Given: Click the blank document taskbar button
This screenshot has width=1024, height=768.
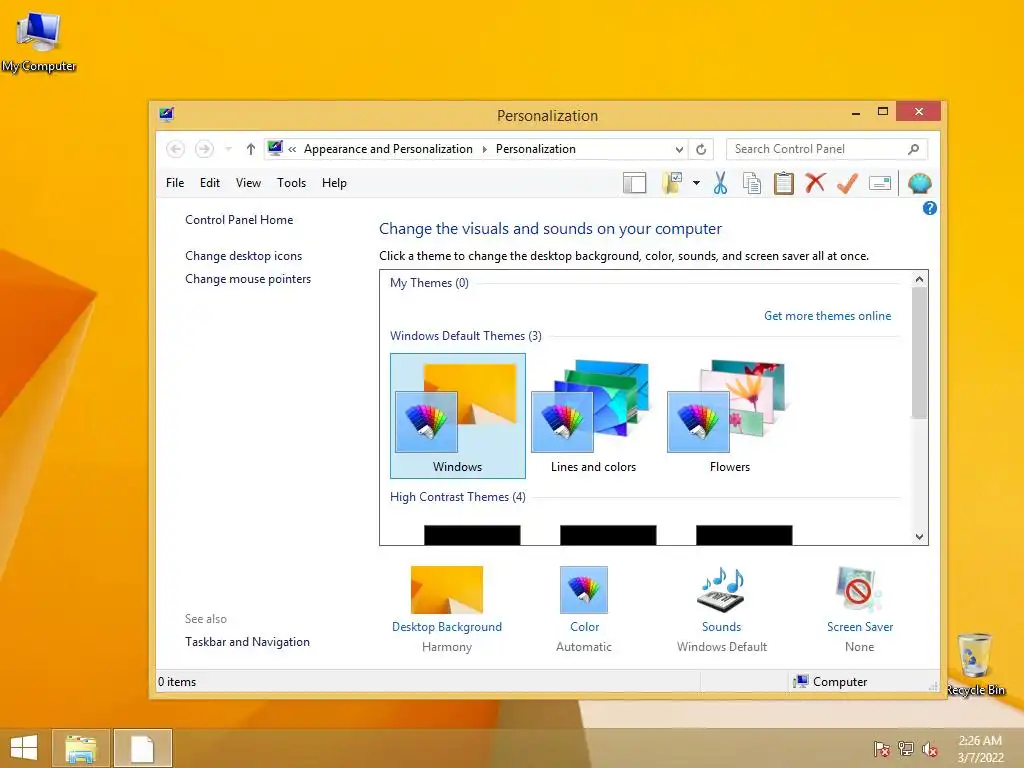Looking at the screenshot, I should point(142,748).
